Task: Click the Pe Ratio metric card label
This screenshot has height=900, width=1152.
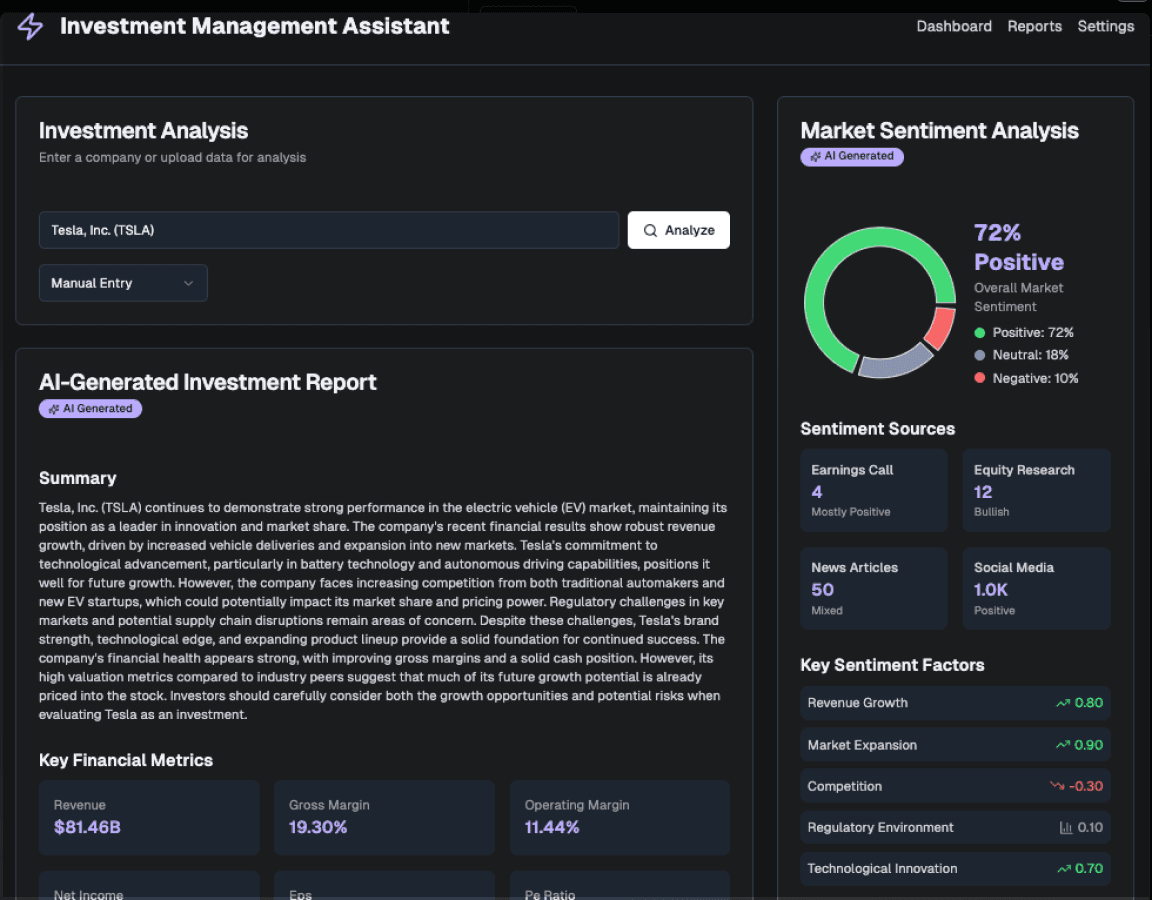Action: point(550,894)
